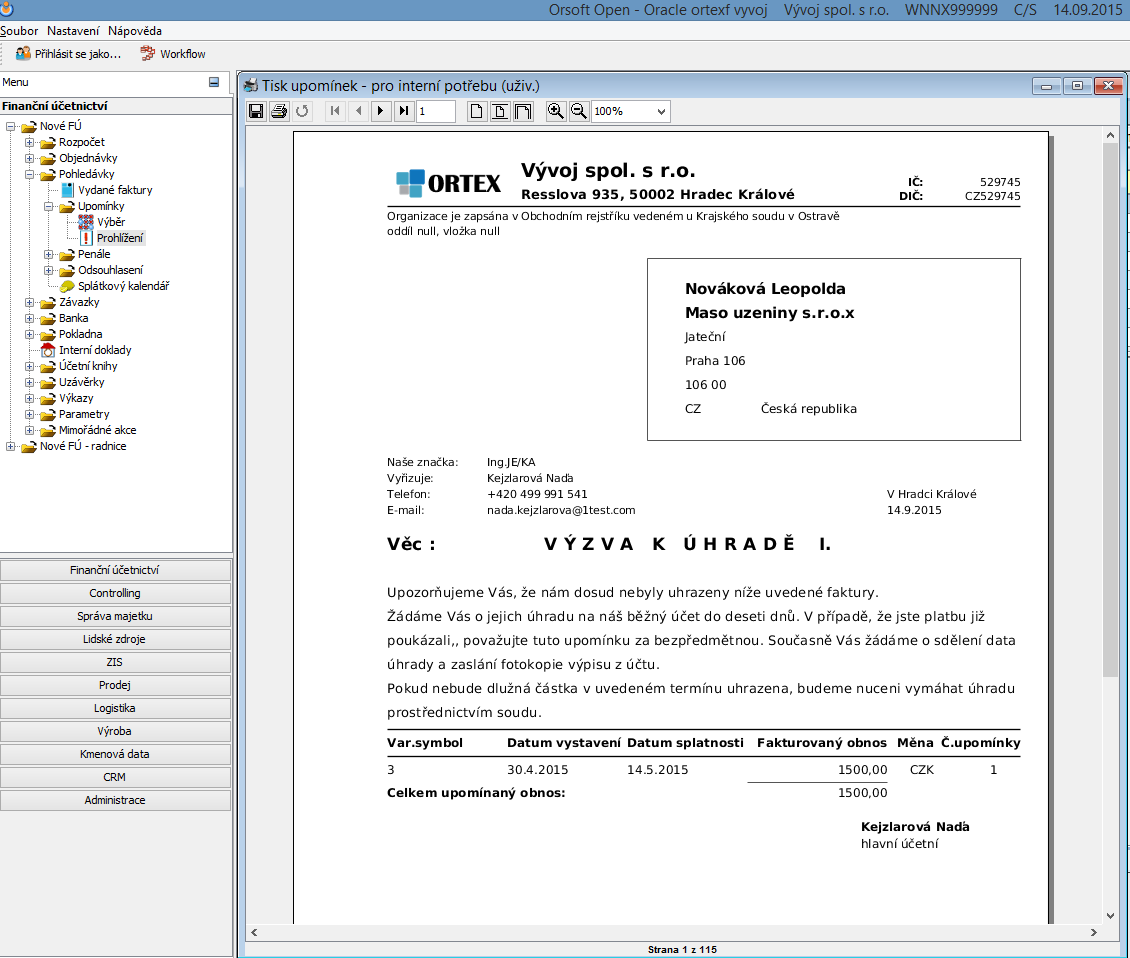Switch to the Controlling module

click(115, 593)
